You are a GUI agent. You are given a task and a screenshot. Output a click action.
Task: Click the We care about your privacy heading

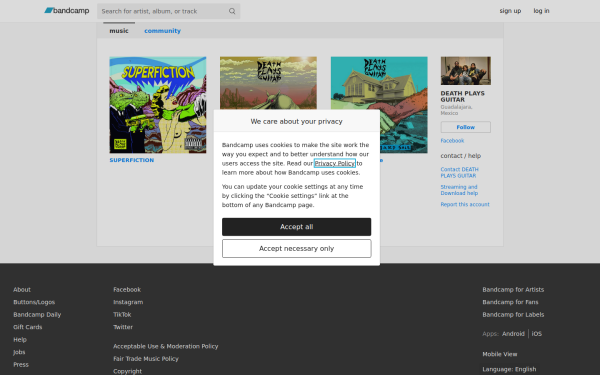point(297,121)
